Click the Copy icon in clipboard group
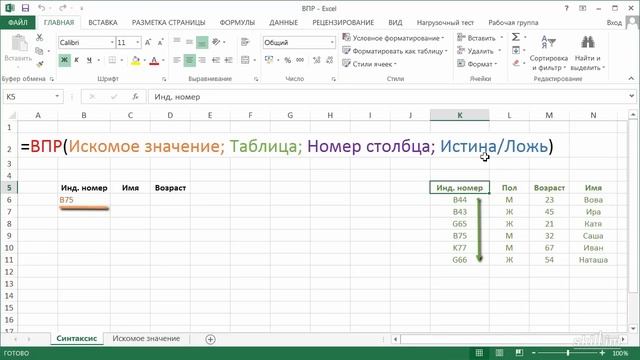Viewport: 640px width, 360px height. (40, 51)
